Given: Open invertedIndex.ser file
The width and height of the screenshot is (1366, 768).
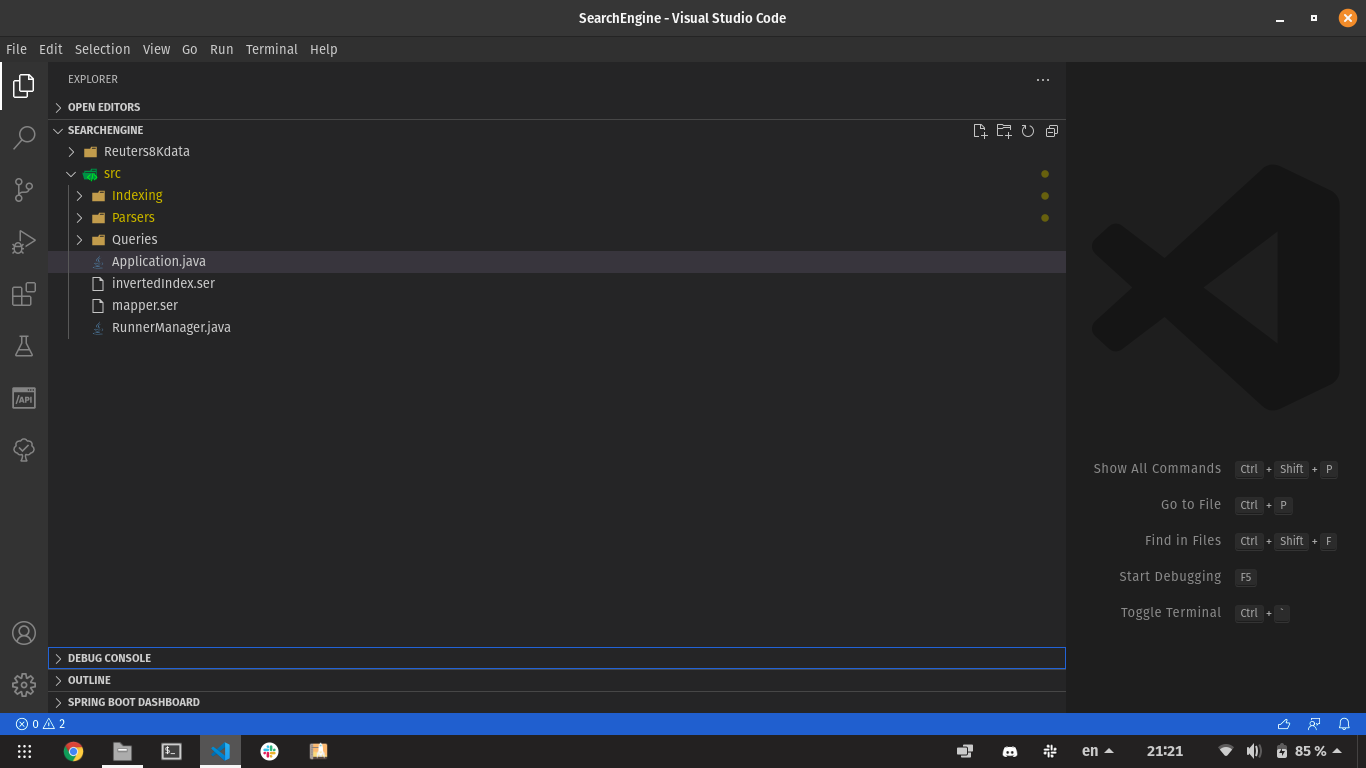Looking at the screenshot, I should coord(557,284).
